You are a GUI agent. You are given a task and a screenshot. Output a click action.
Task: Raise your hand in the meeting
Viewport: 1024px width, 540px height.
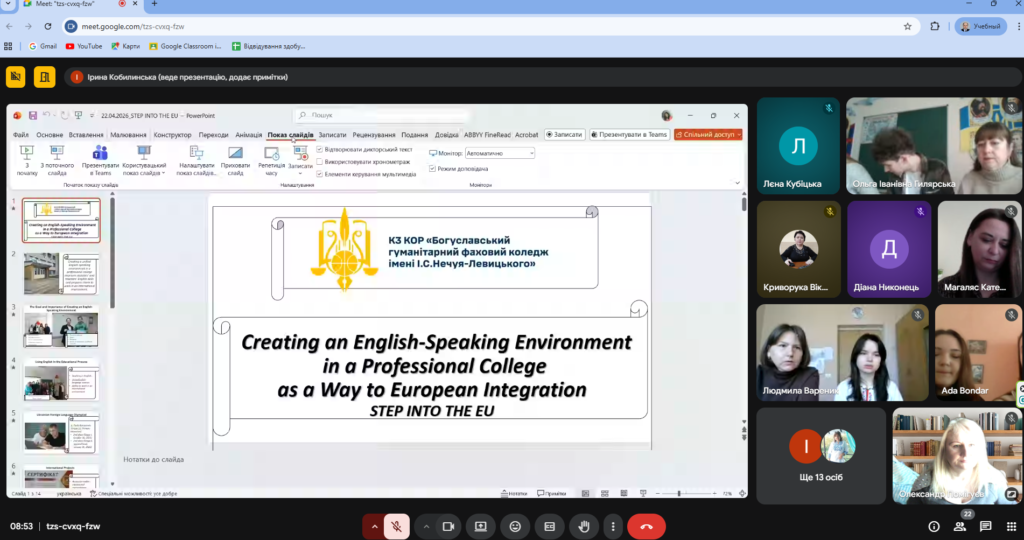pyautogui.click(x=583, y=526)
